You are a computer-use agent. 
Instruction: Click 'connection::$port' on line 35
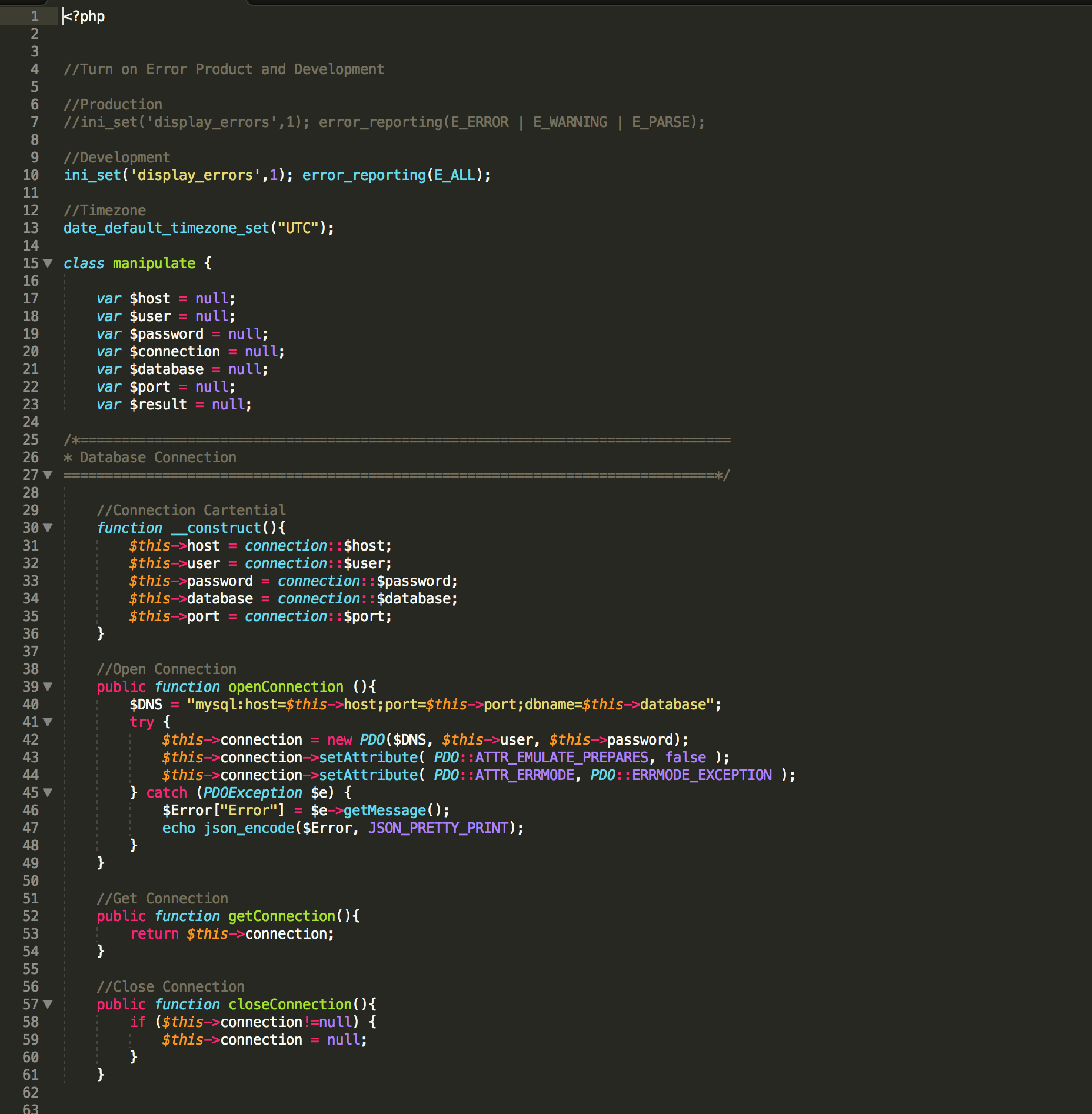315,616
